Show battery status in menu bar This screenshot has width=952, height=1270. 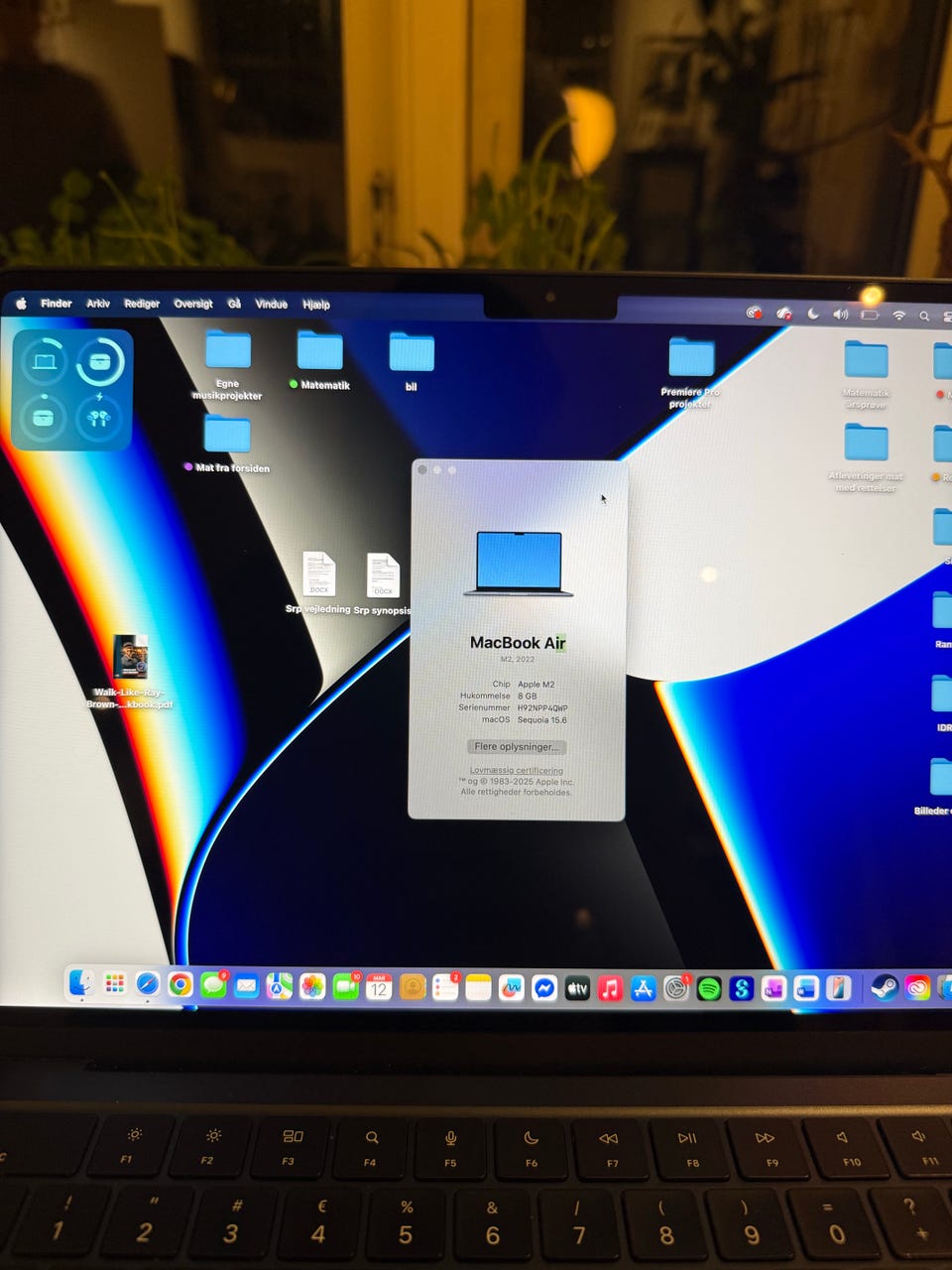870,315
